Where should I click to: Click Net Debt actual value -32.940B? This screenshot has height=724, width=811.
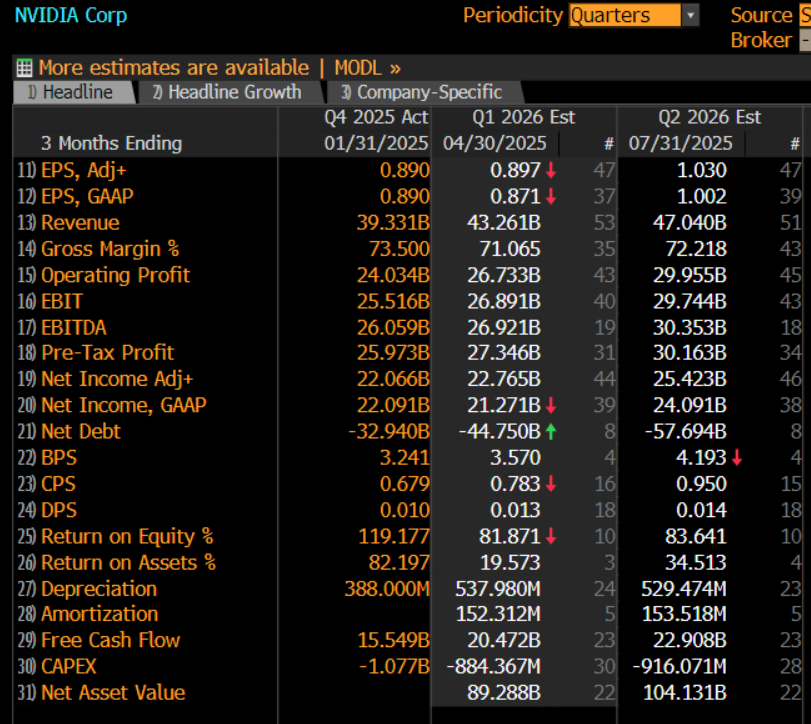pos(389,431)
